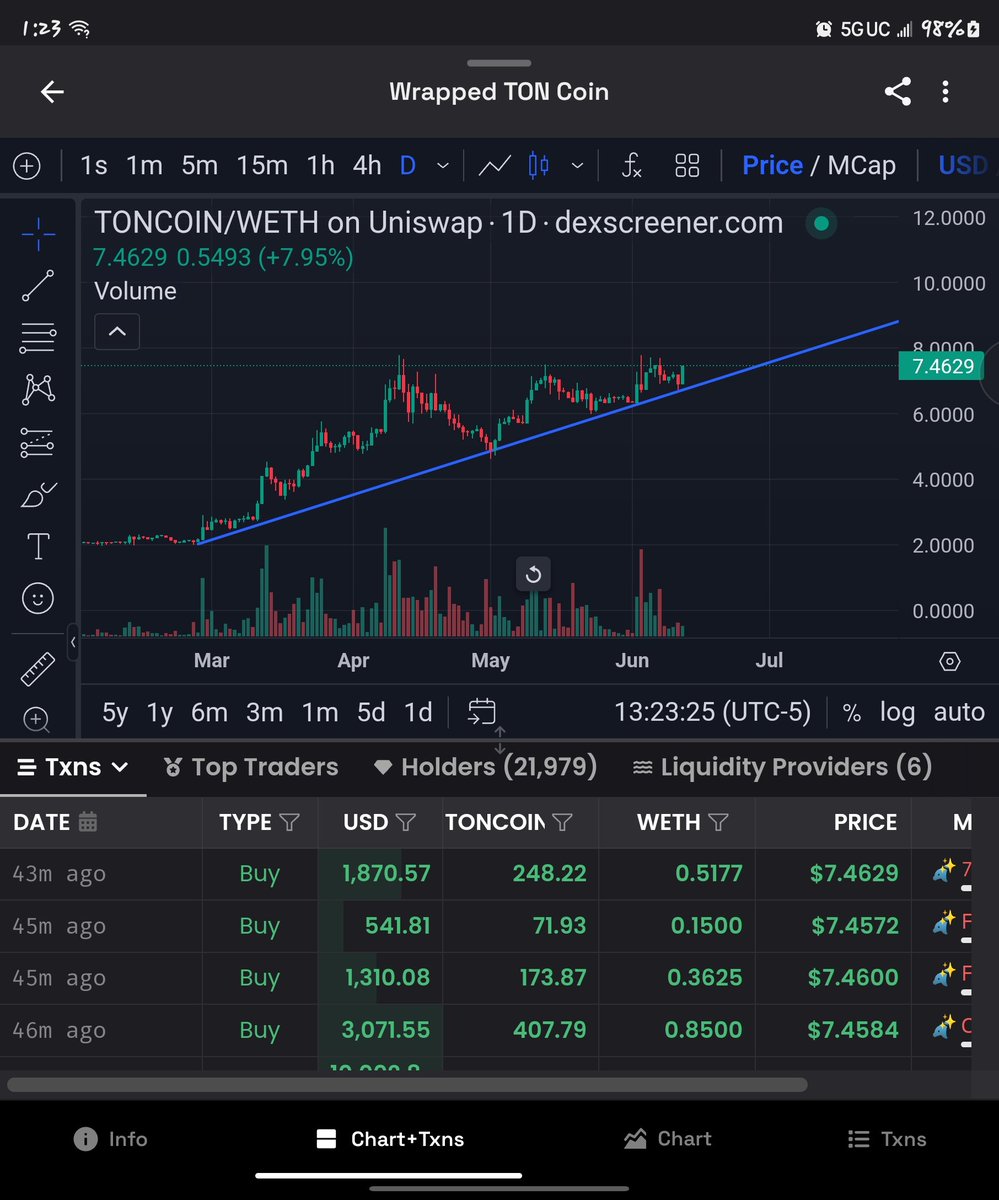Switch to Liquidity Providers (6) tab
The image size is (999, 1200).
pos(782,767)
